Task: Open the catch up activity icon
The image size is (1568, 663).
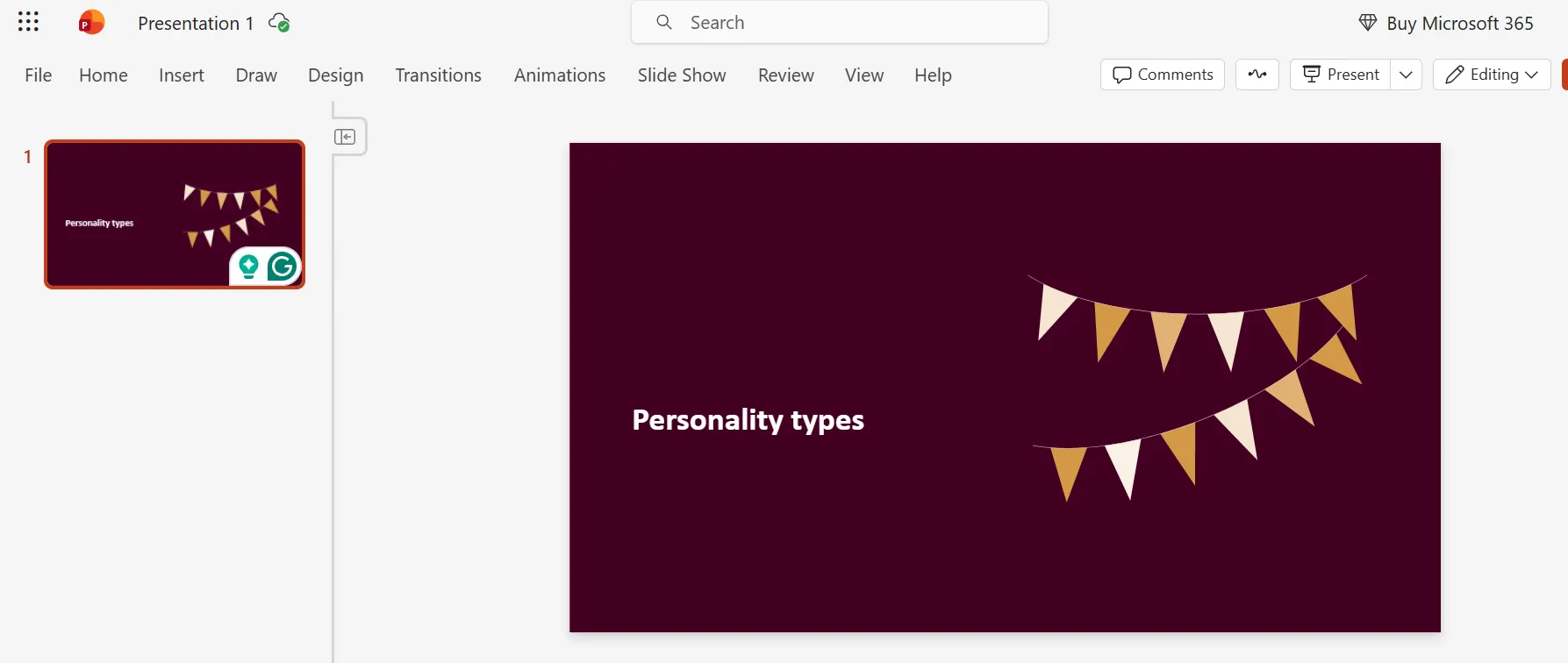Action: pyautogui.click(x=1257, y=75)
